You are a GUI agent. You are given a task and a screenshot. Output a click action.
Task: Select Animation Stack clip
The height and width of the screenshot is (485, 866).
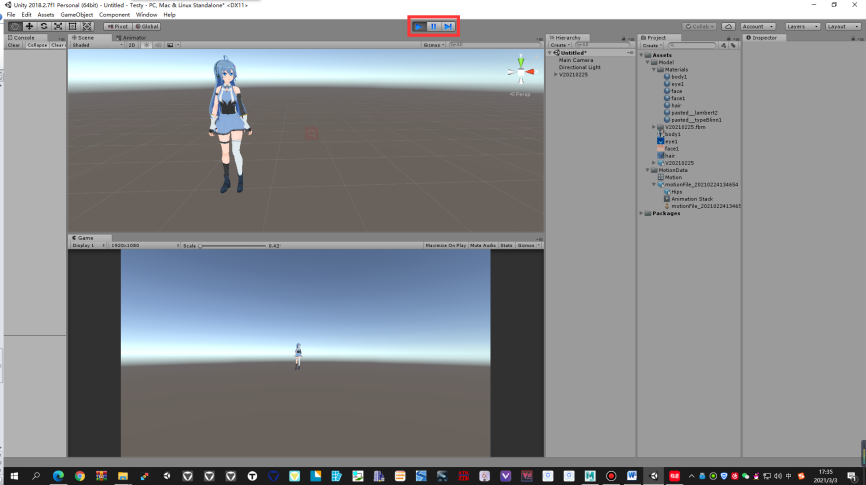coord(688,199)
